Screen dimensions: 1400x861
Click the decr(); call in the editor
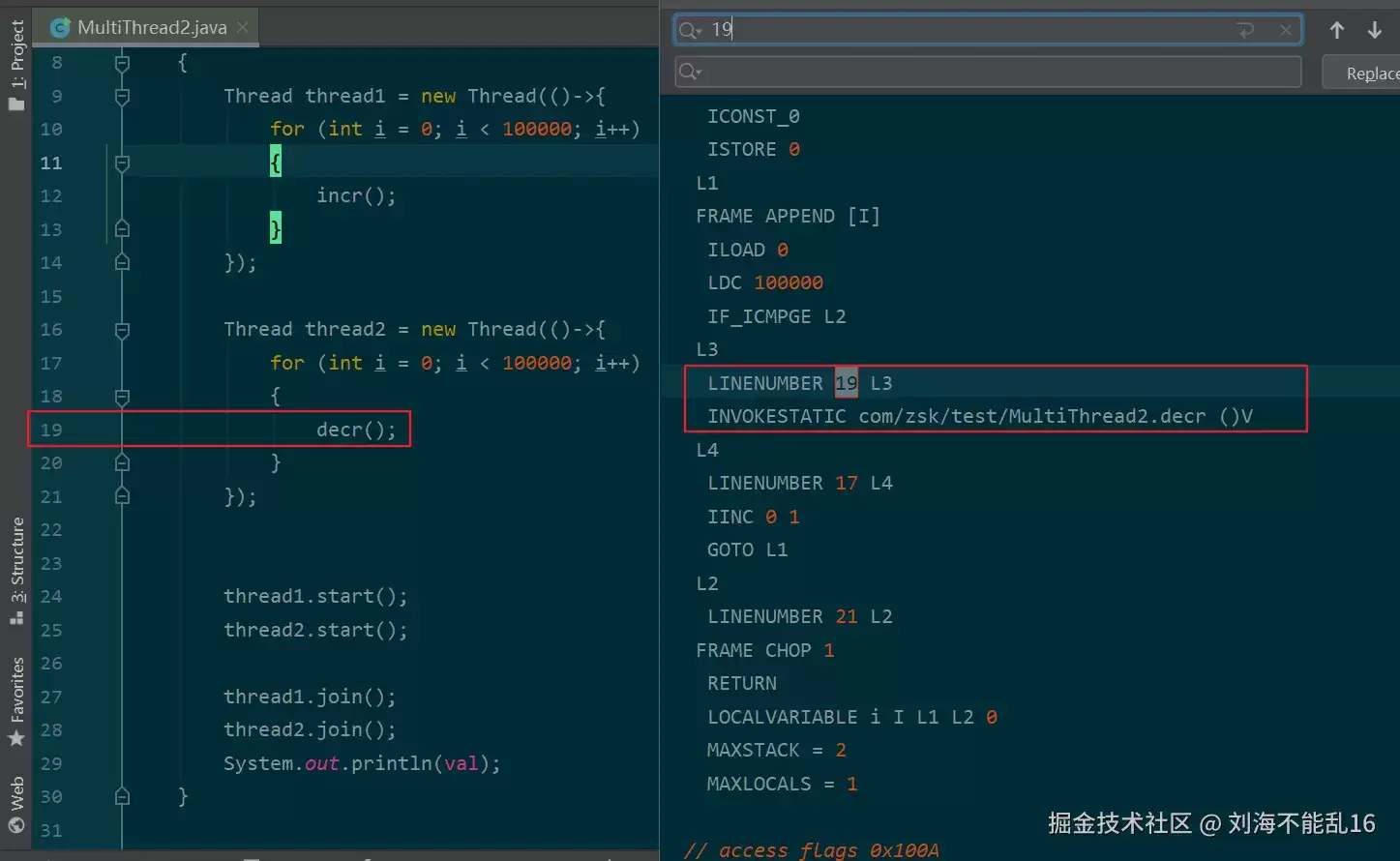356,430
